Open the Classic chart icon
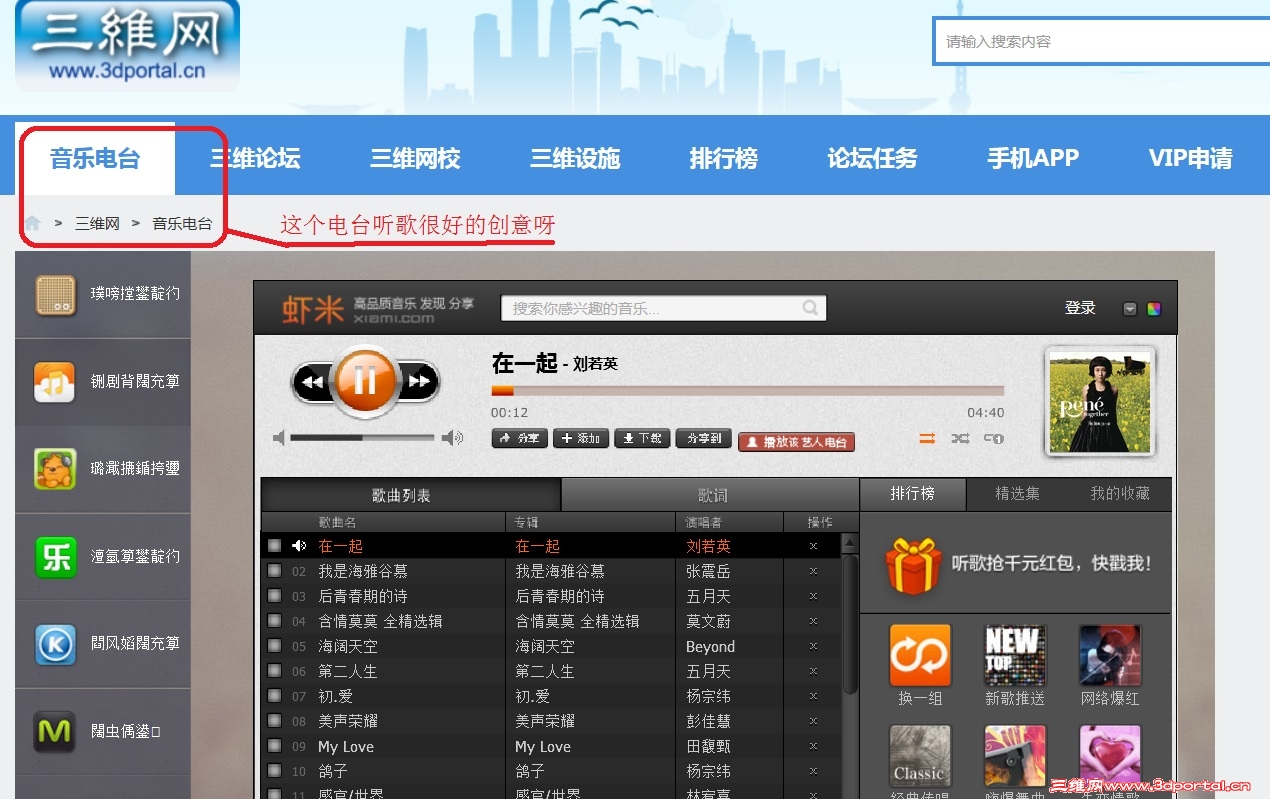This screenshot has height=799, width=1270. click(x=920, y=757)
